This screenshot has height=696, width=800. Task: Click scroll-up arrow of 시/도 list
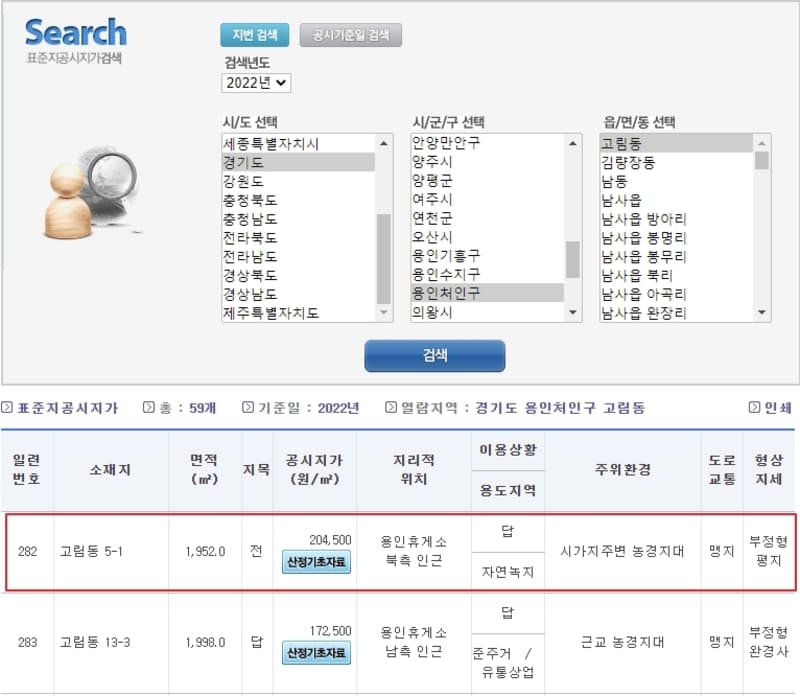tap(384, 143)
